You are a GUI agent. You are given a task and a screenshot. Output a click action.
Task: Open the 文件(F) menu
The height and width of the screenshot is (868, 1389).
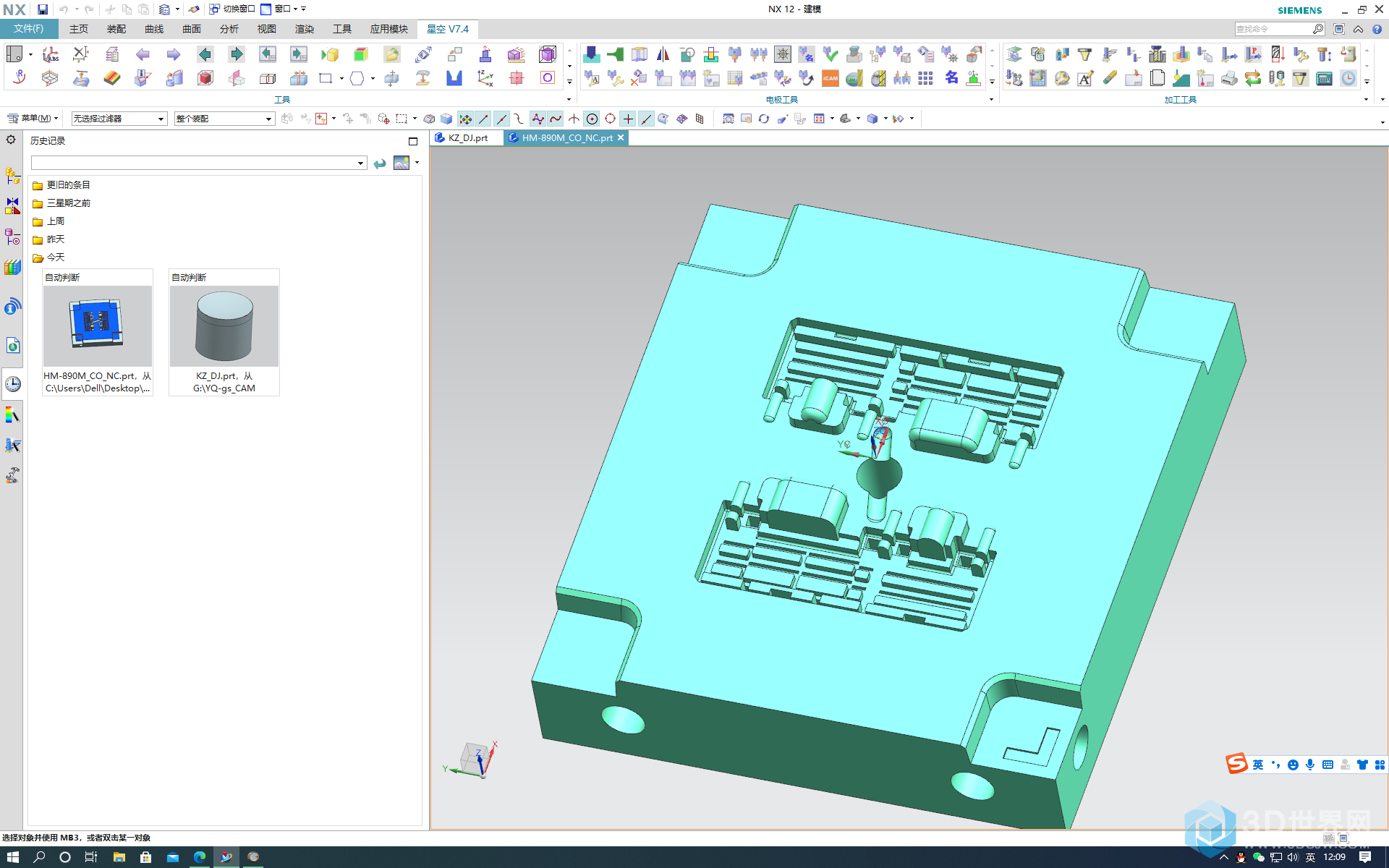[x=29, y=29]
